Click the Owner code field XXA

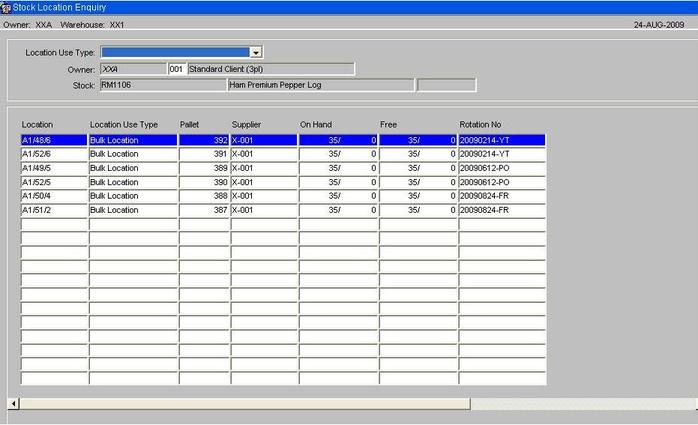(x=134, y=69)
